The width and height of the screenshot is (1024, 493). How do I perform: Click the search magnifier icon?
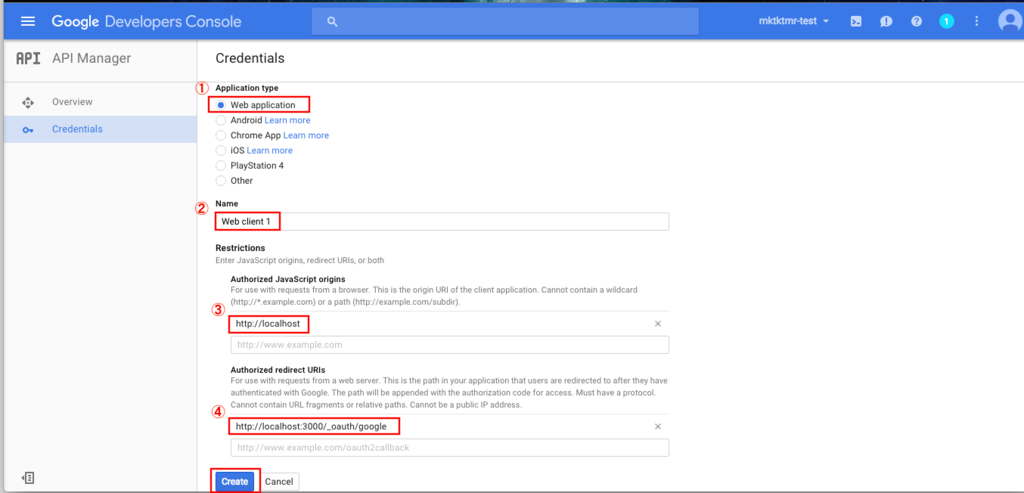pos(332,22)
